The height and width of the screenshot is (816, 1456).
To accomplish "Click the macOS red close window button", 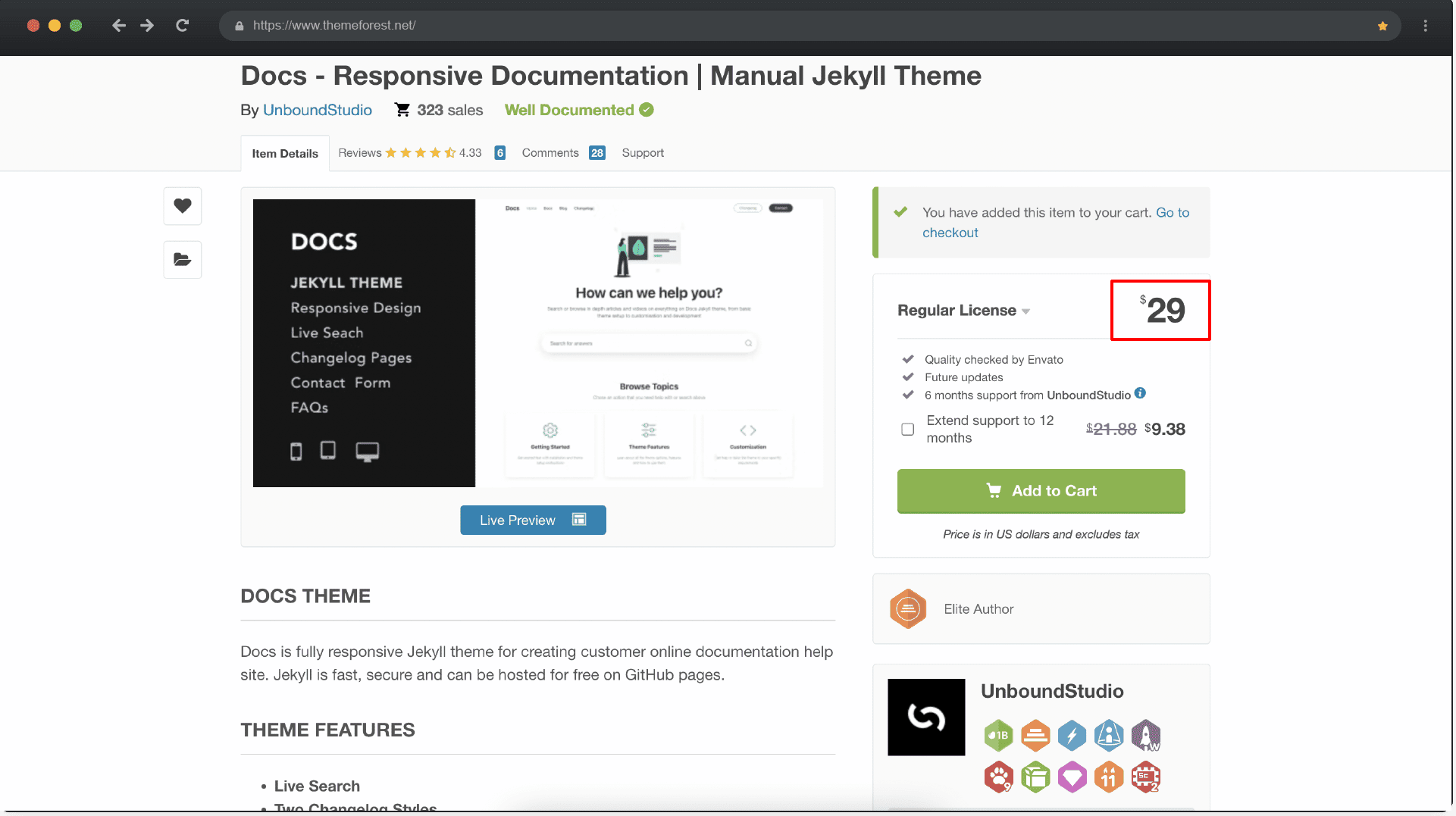I will click(x=33, y=26).
